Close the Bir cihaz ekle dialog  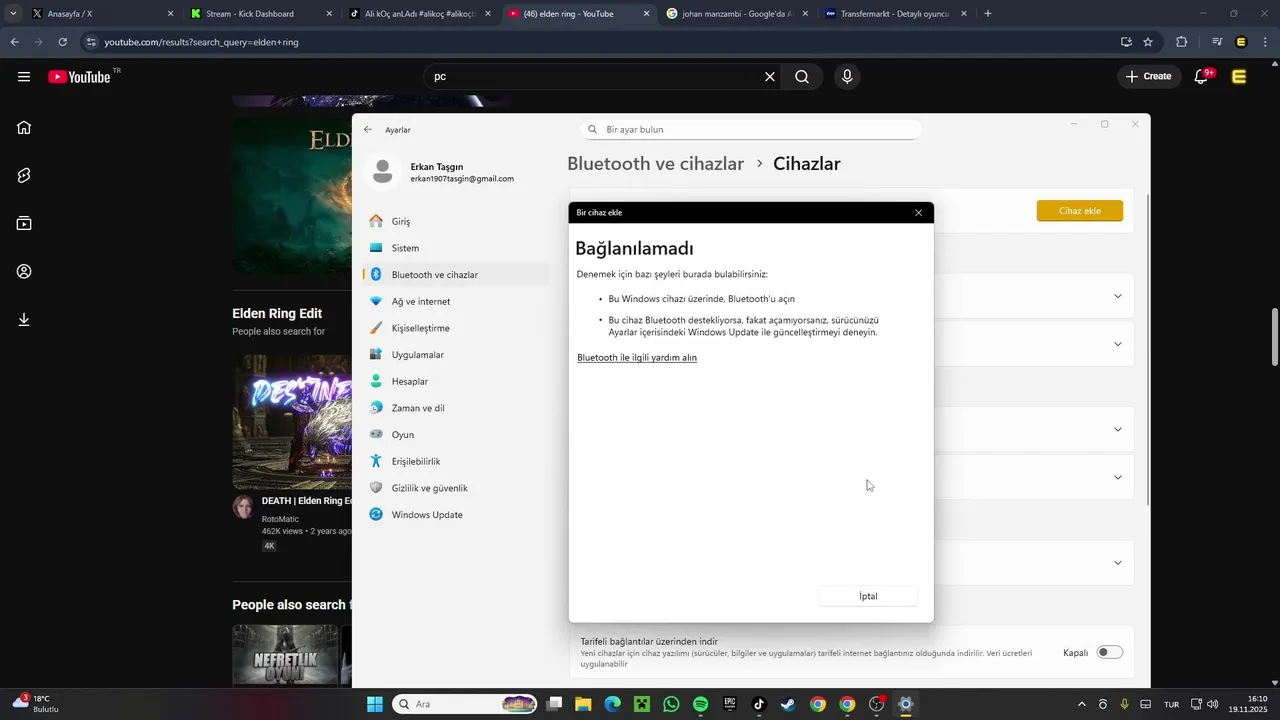918,212
